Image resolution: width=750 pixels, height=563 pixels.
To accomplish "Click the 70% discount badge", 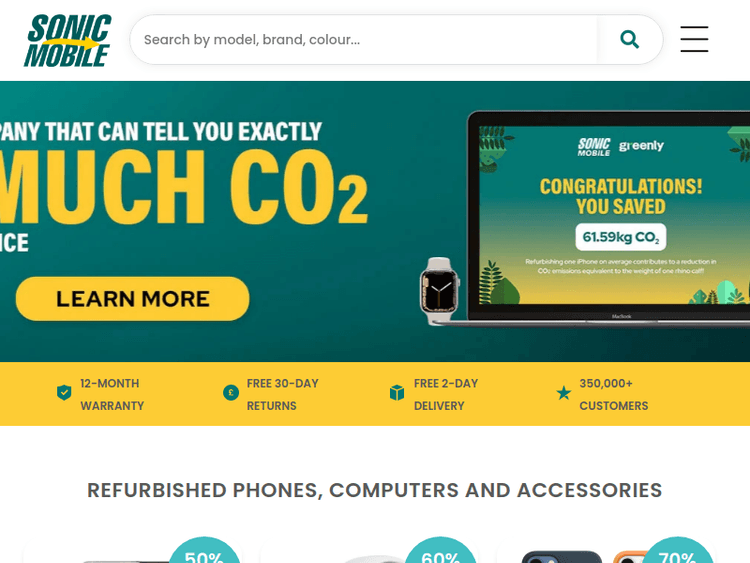I will tap(677, 550).
